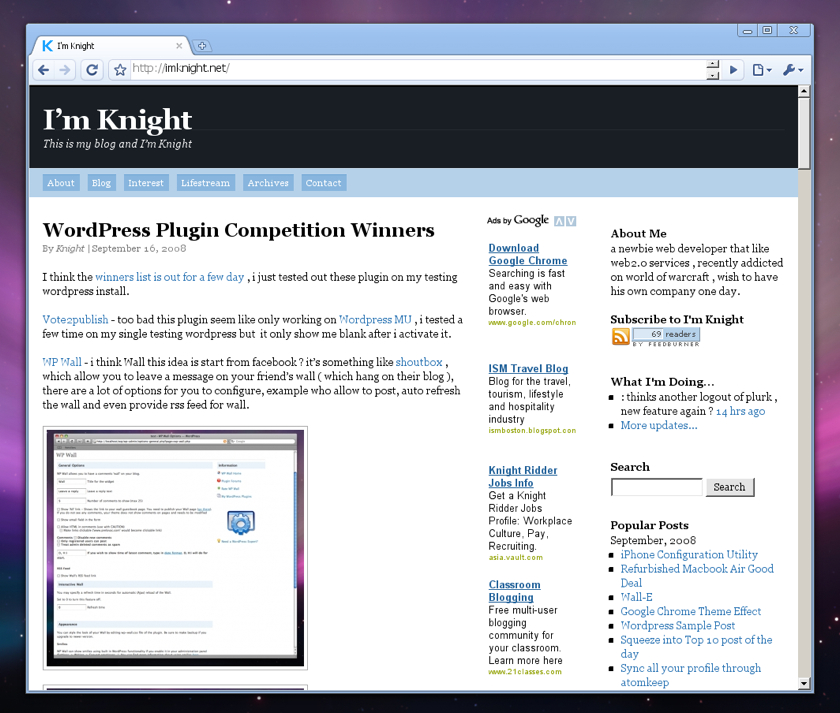840x713 pixels.
Task: Click the Classroom Blogging ad link
Action: coord(514,591)
